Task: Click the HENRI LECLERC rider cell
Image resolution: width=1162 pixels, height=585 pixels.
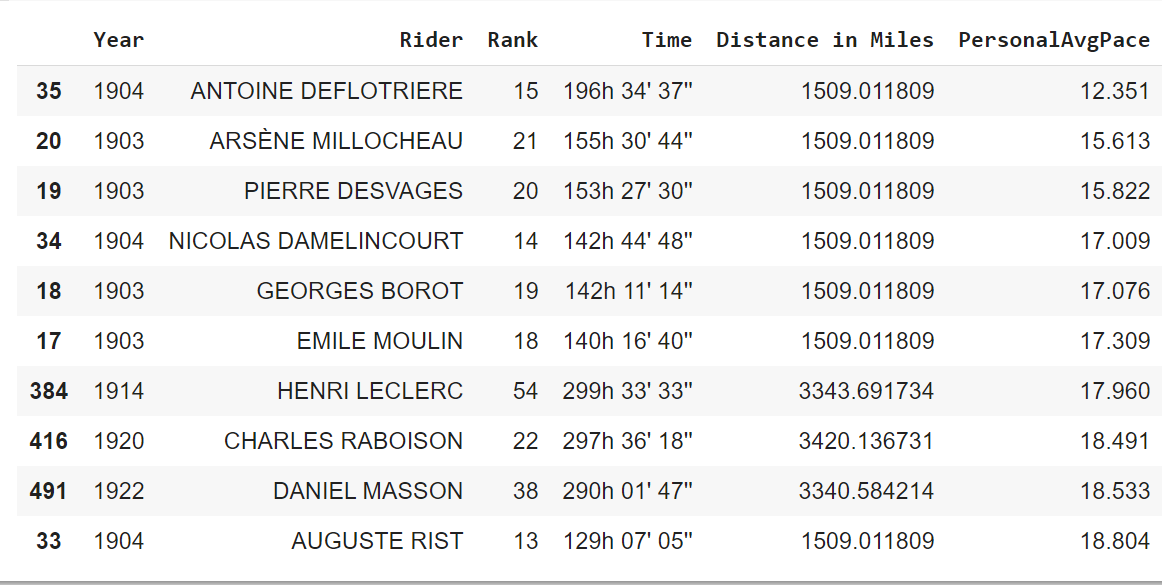Action: point(370,391)
